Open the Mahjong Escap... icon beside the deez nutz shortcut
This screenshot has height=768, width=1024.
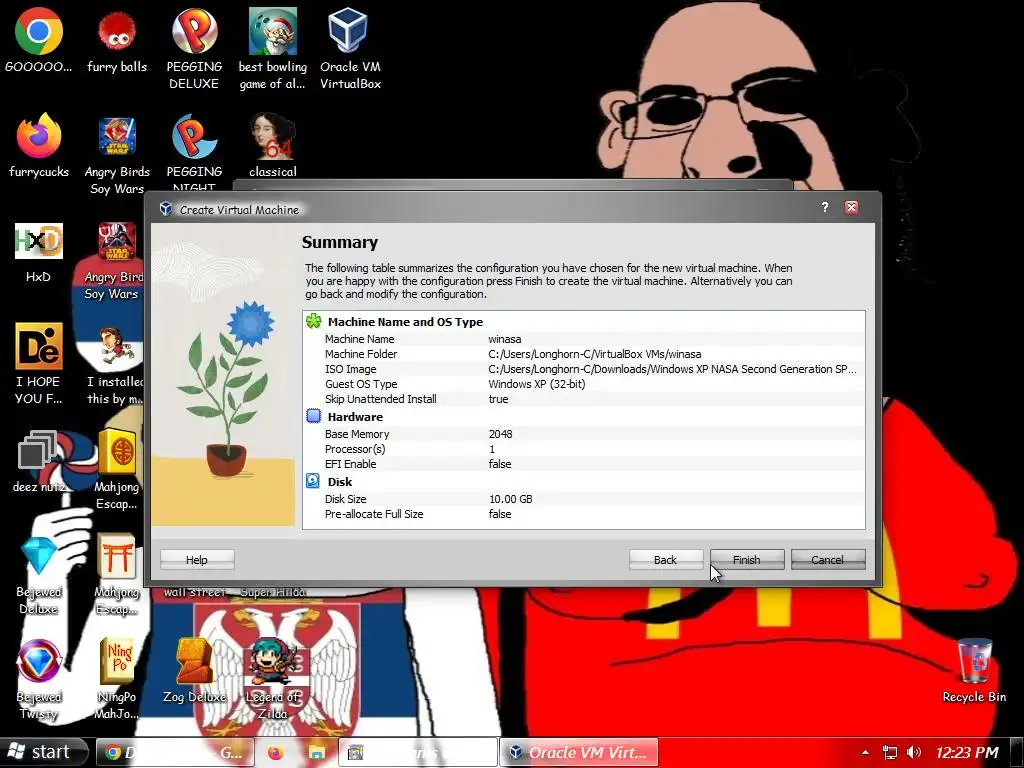[x=117, y=469]
